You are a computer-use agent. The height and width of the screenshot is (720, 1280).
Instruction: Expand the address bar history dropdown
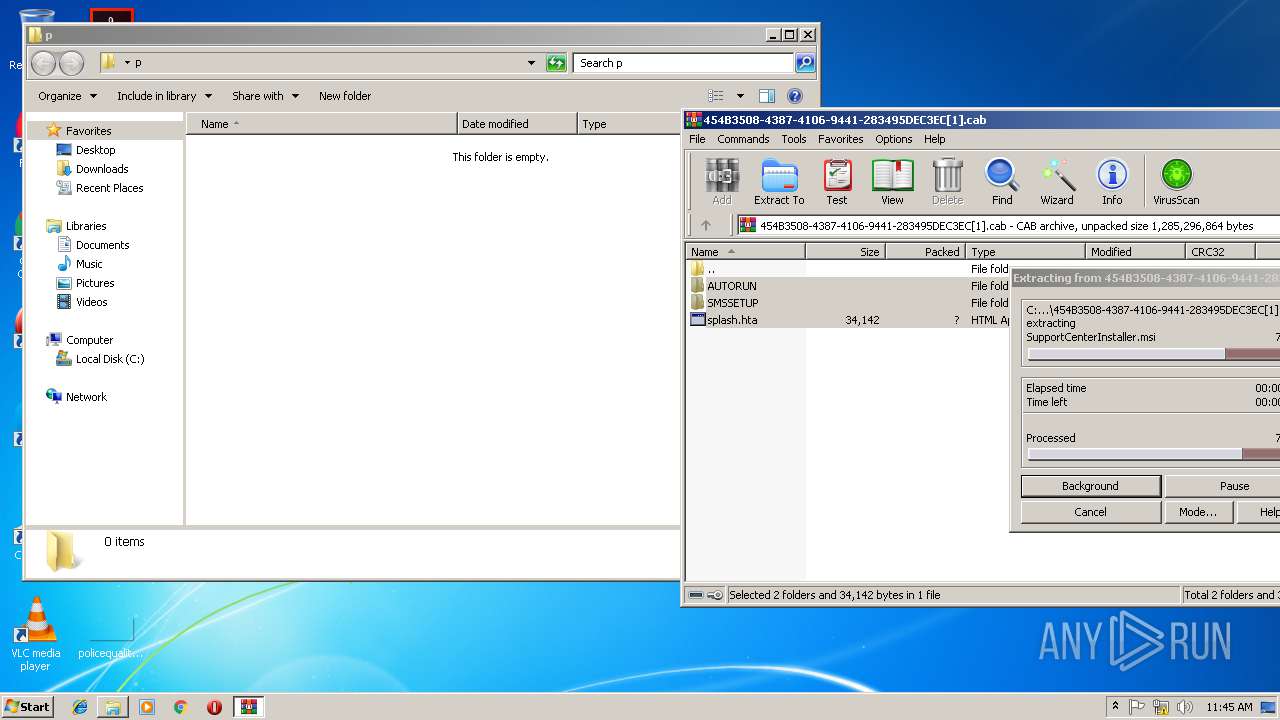531,63
